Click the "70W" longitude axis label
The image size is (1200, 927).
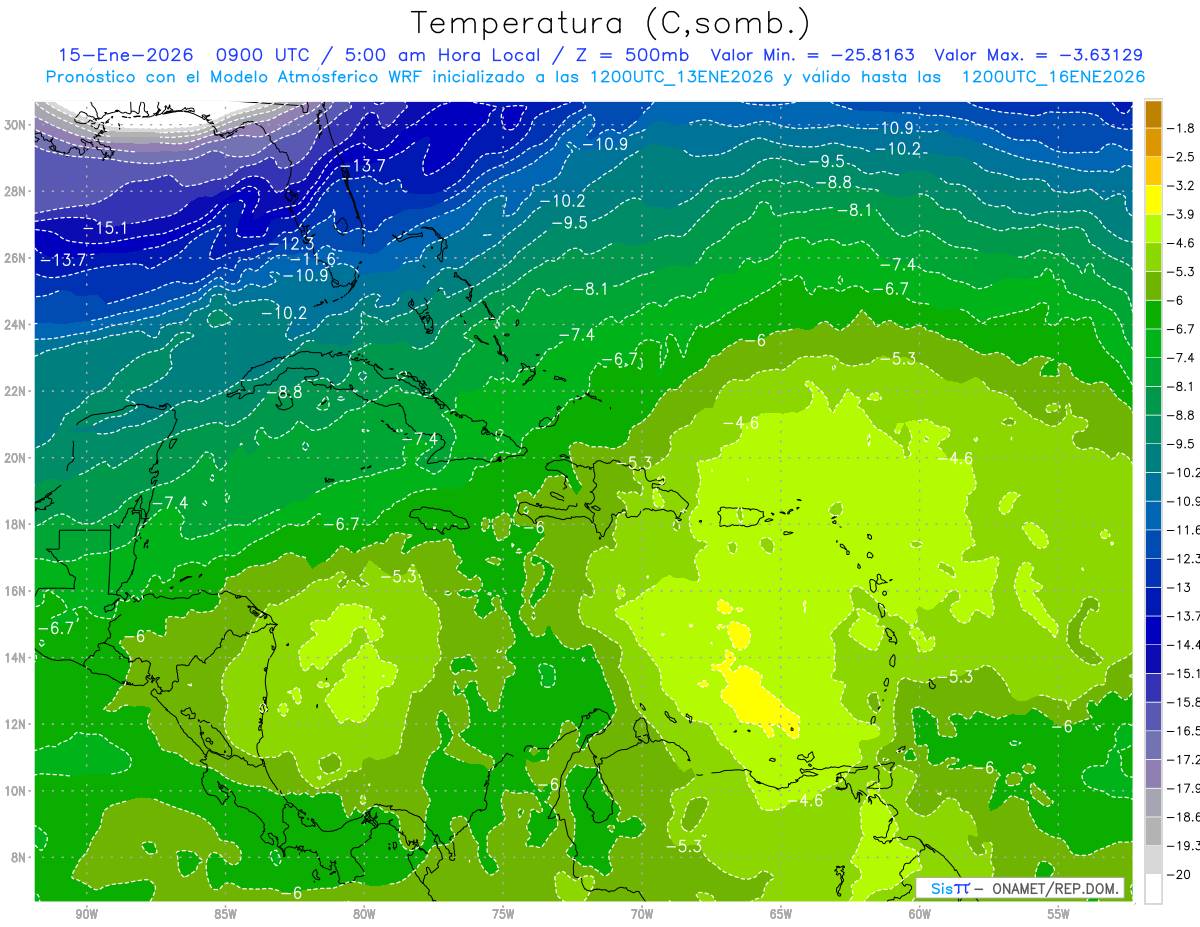[x=642, y=915]
